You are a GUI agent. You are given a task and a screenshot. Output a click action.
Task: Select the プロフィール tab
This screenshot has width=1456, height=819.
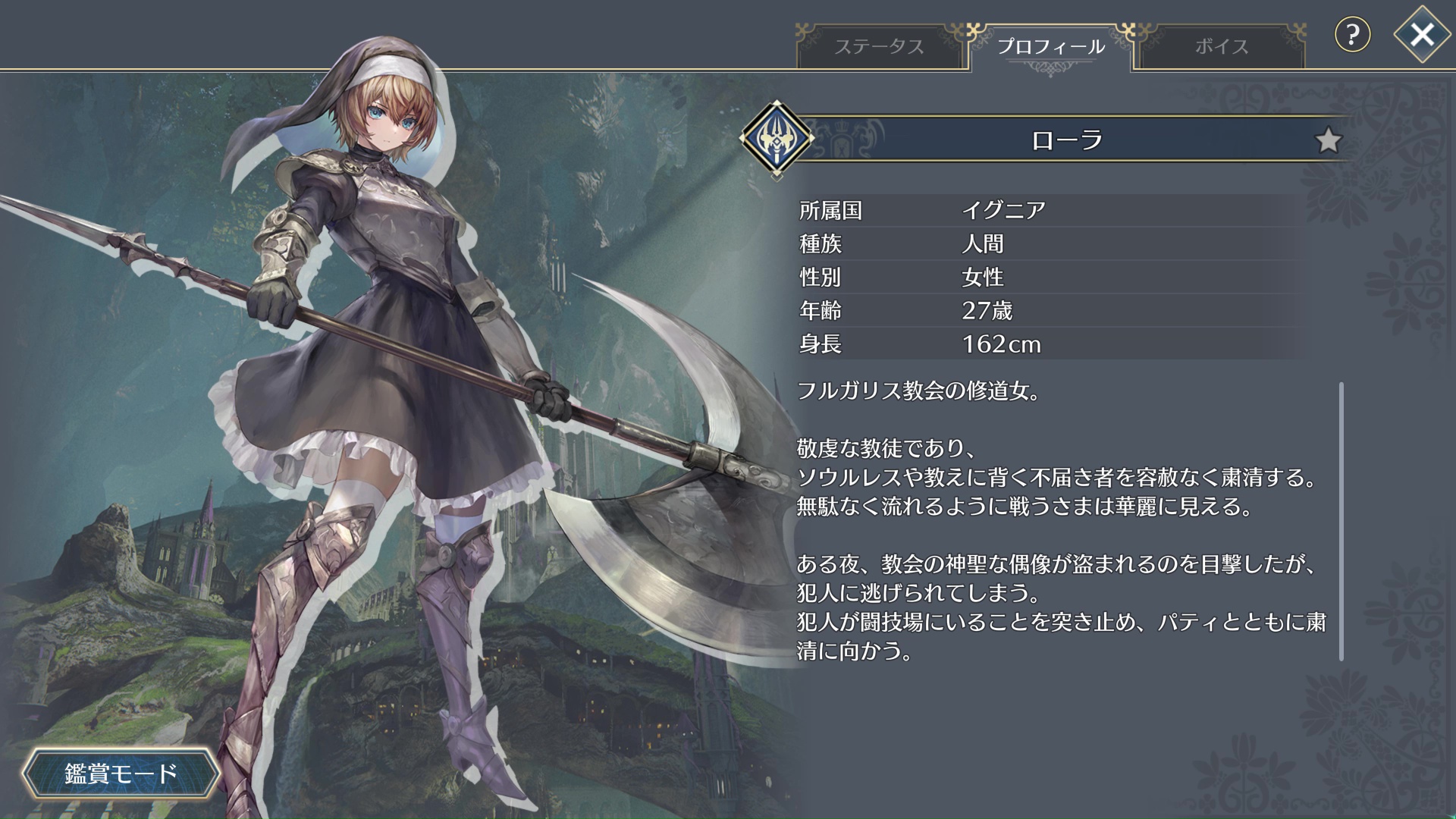1051,46
